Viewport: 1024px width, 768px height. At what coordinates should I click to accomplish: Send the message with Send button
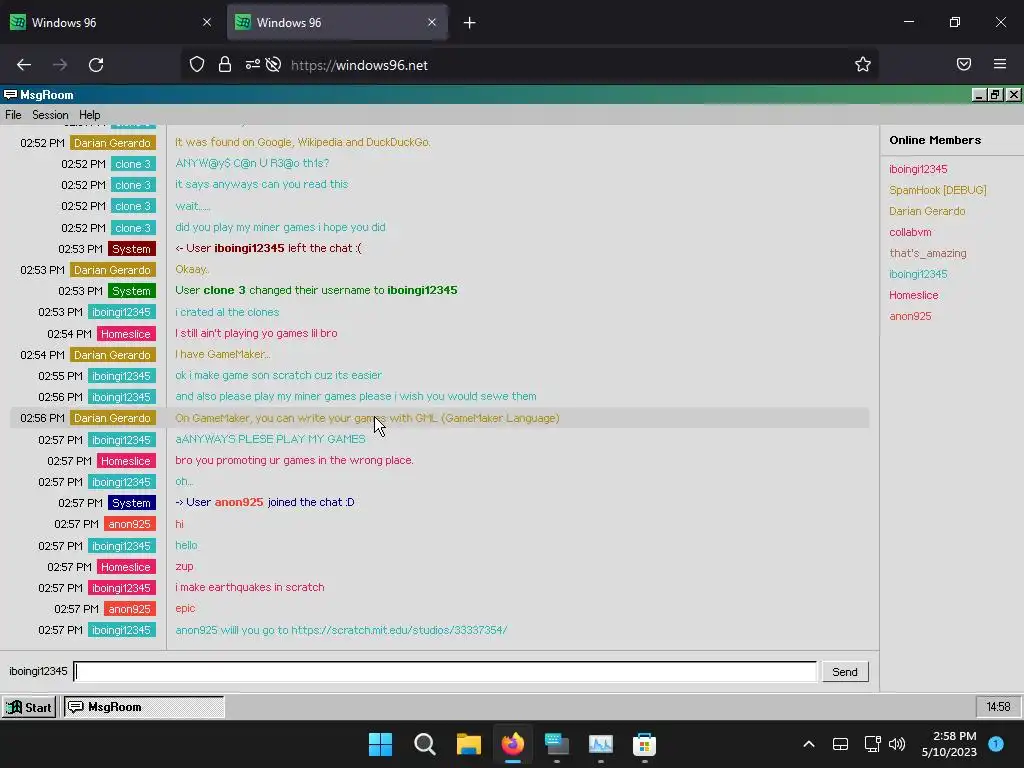pos(844,672)
